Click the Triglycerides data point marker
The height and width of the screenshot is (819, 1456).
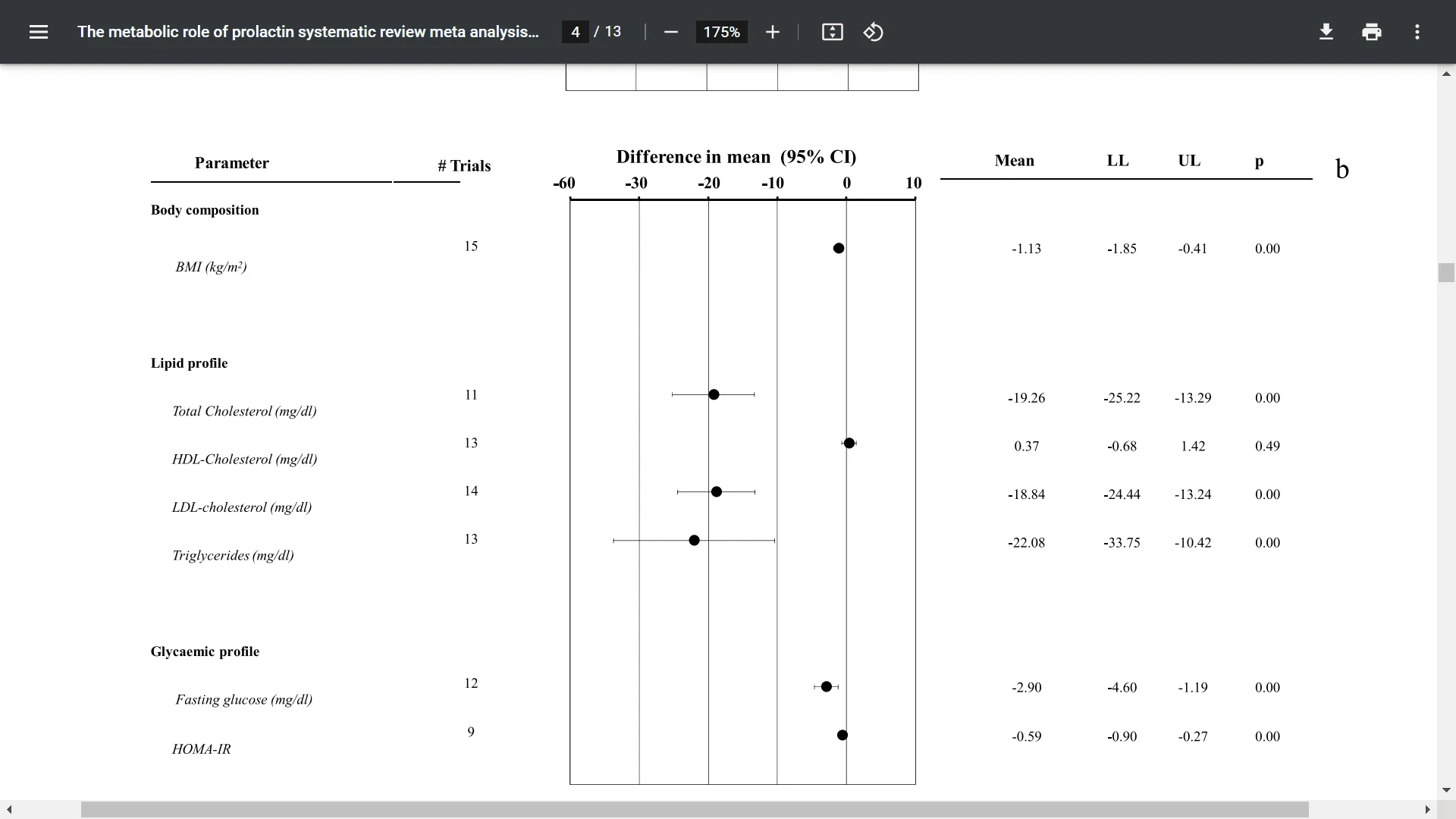click(x=694, y=540)
